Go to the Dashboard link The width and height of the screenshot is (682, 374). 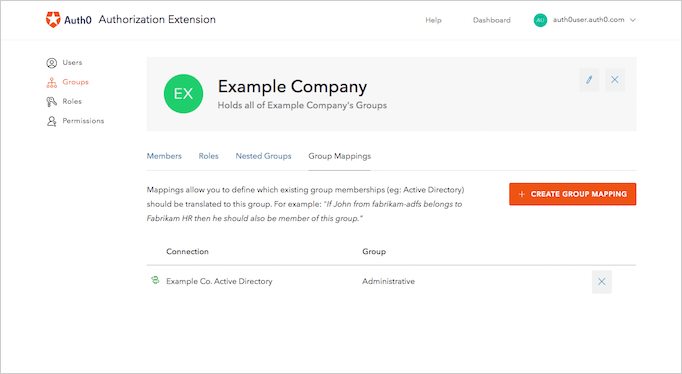click(491, 20)
